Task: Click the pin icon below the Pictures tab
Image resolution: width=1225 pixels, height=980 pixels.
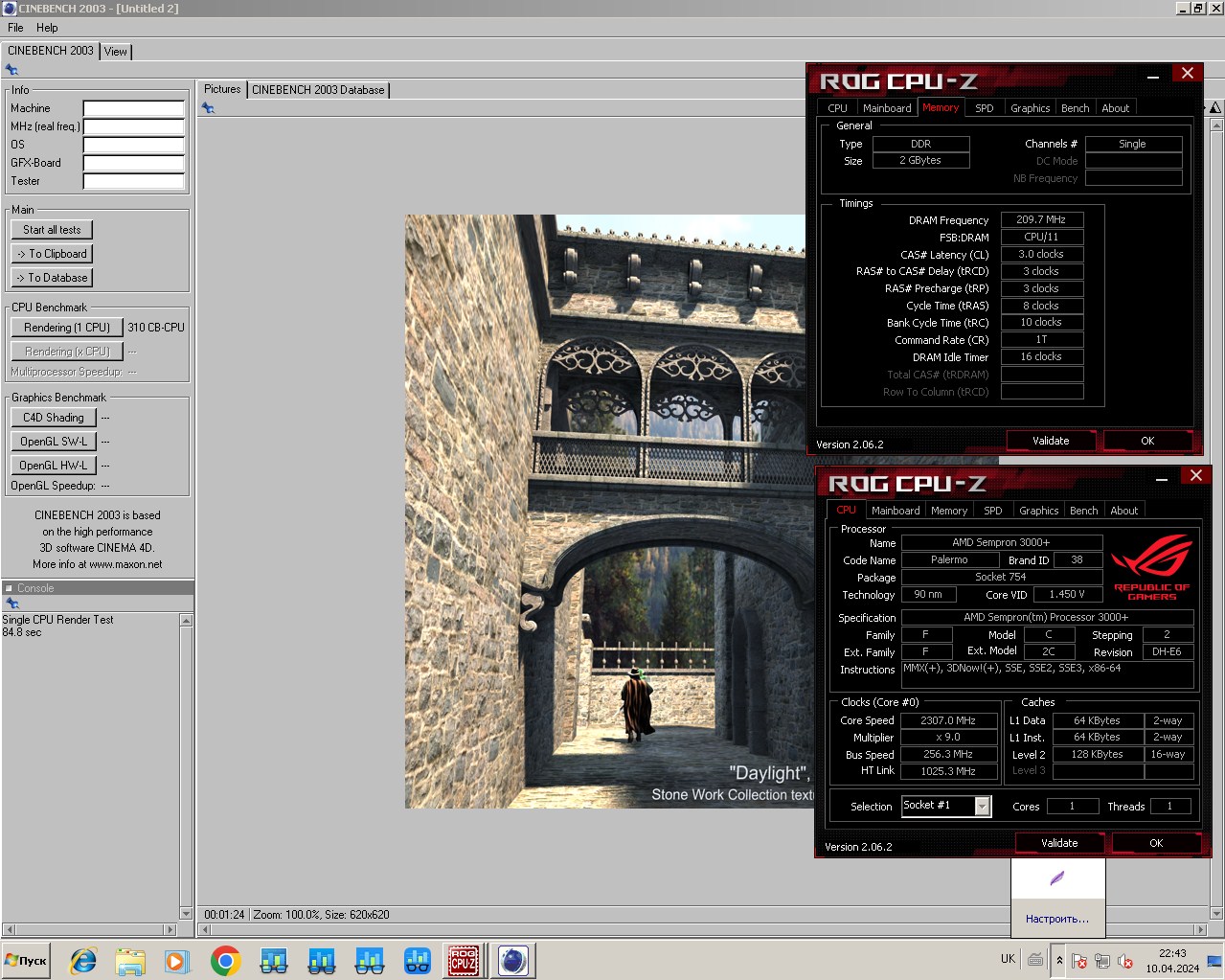Action: coord(208,108)
